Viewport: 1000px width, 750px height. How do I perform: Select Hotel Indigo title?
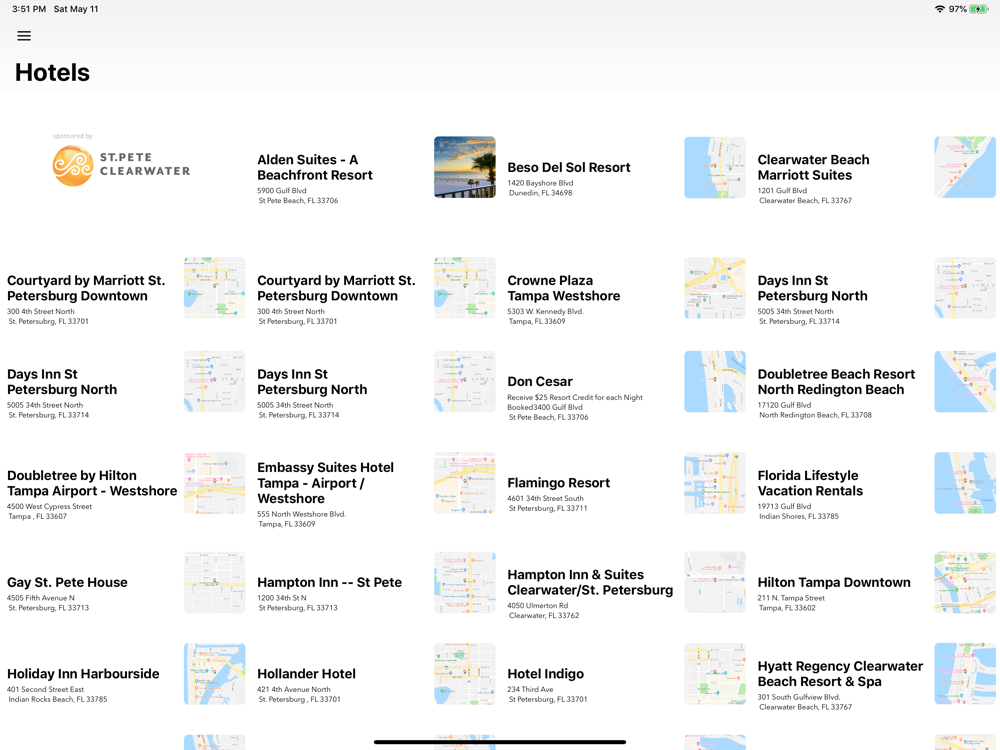point(545,673)
